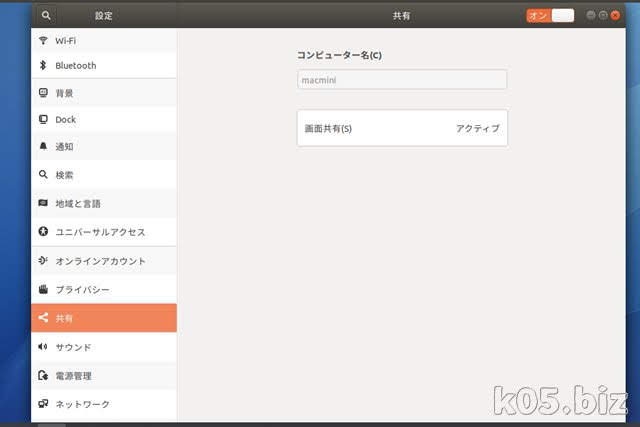Click the オンラインアカウント icon
This screenshot has width=640, height=427.
point(43,260)
